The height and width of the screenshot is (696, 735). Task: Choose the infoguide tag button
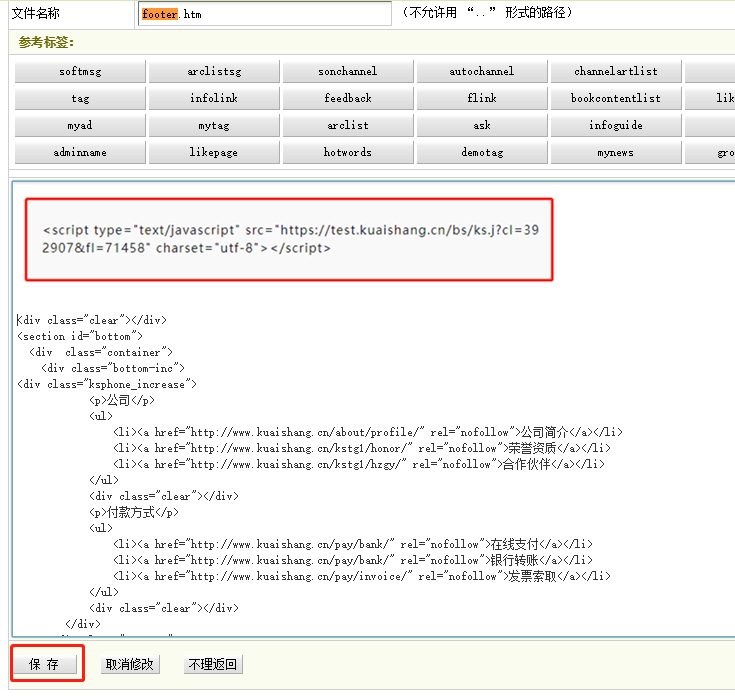point(616,126)
